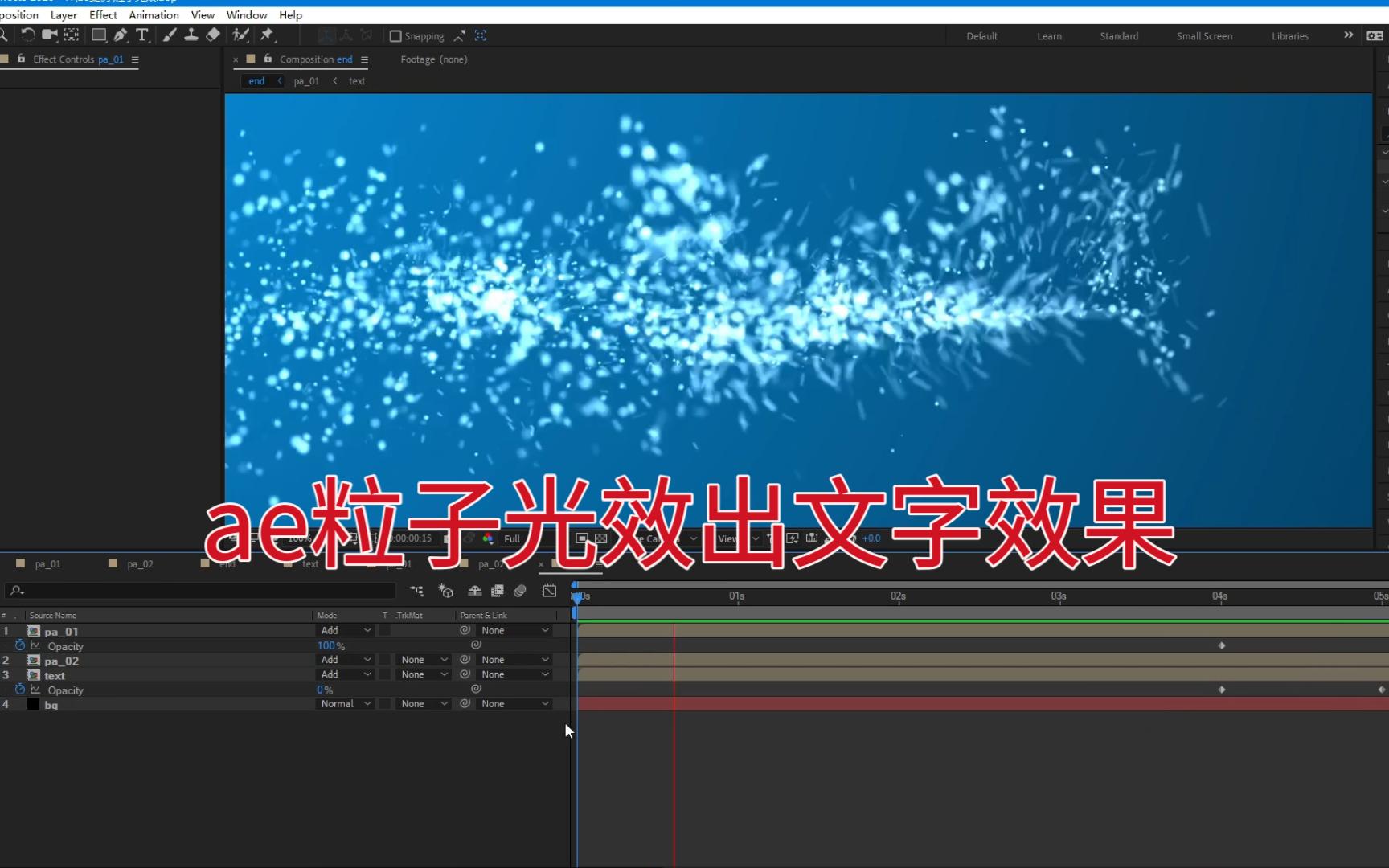Select the Pen tool

(x=121, y=35)
